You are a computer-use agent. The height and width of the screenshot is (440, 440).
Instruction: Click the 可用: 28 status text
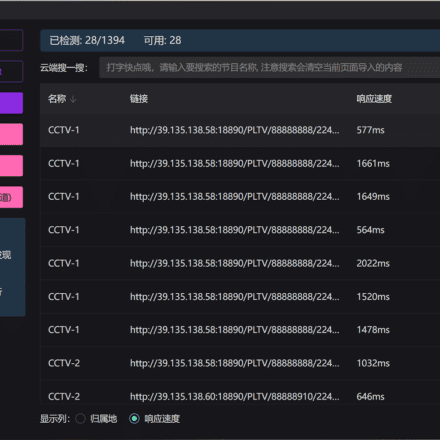pos(162,40)
